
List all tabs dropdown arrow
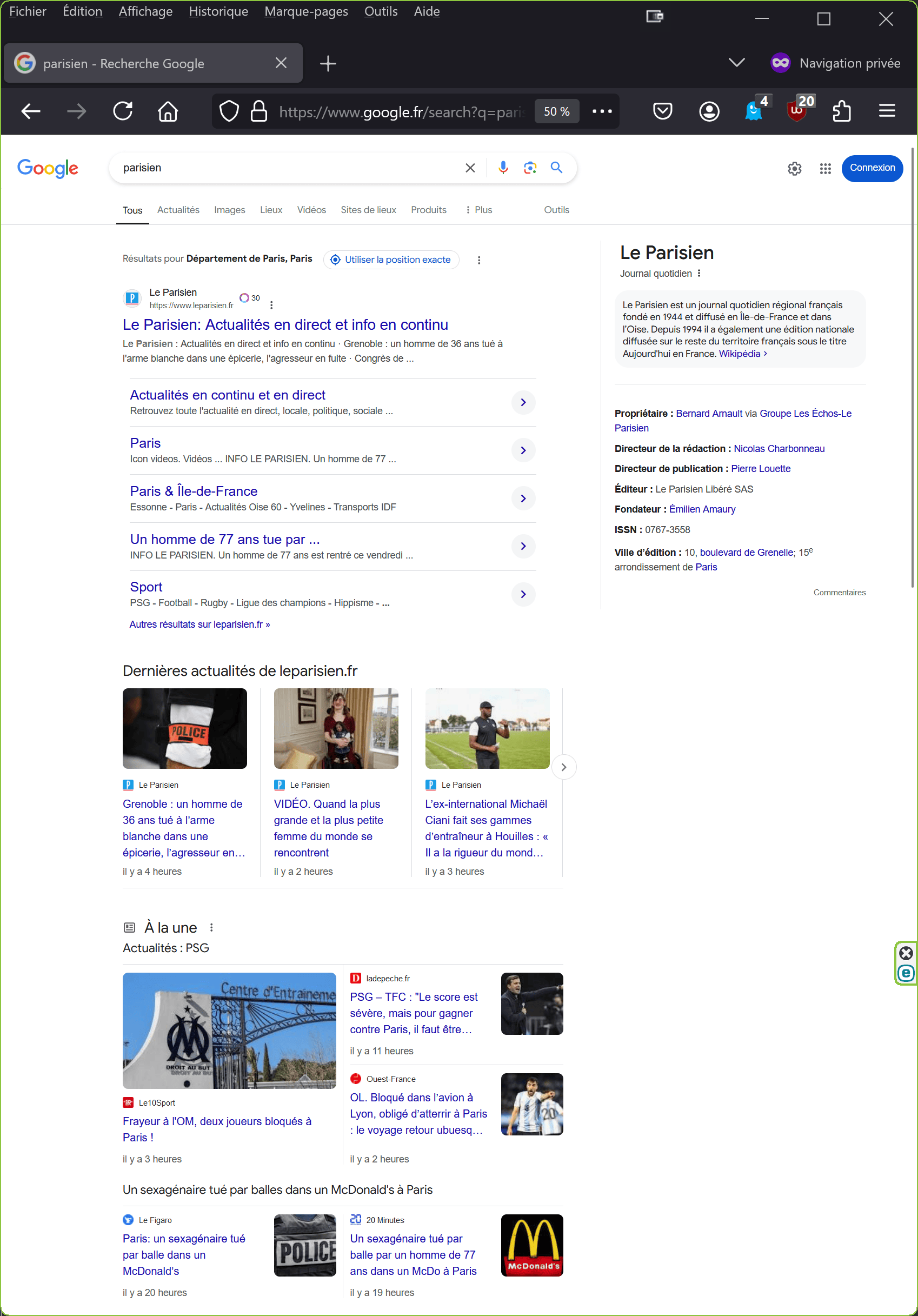736,63
